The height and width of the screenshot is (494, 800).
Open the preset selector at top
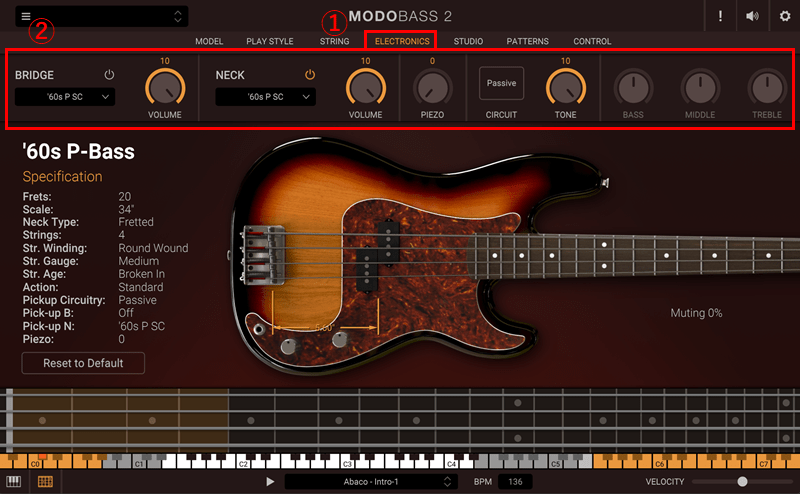pyautogui.click(x=102, y=16)
